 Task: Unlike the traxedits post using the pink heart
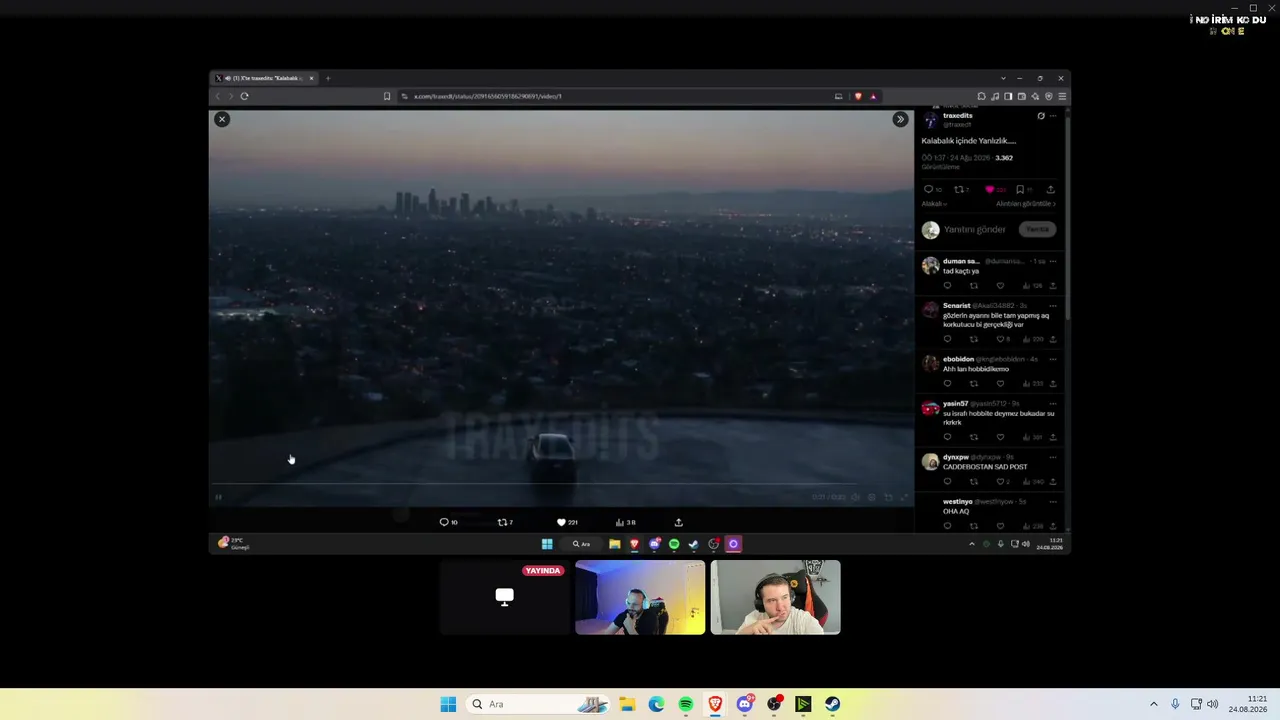[x=989, y=189]
